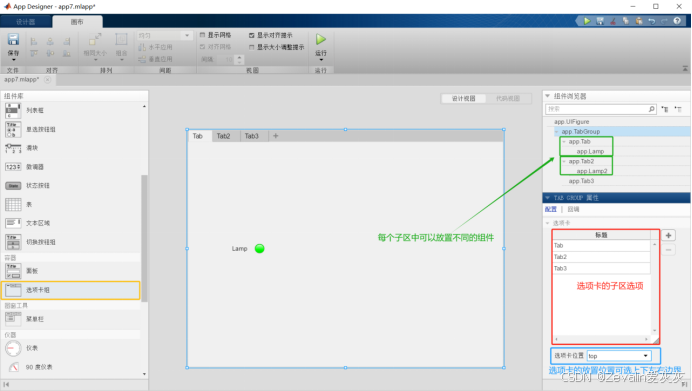Screen dimensions: 692x391
Task: Close the app7.mlapp document tab
Action: coord(47,79)
